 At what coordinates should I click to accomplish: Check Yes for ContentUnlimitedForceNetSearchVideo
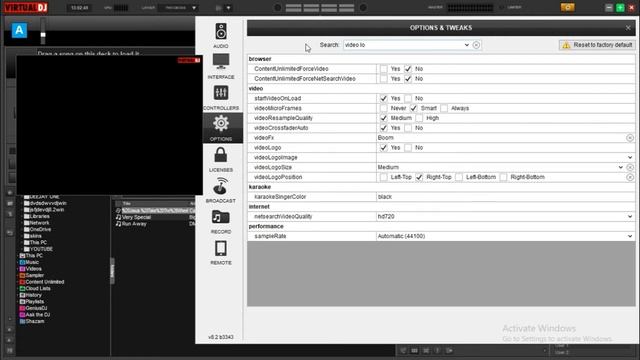383,79
